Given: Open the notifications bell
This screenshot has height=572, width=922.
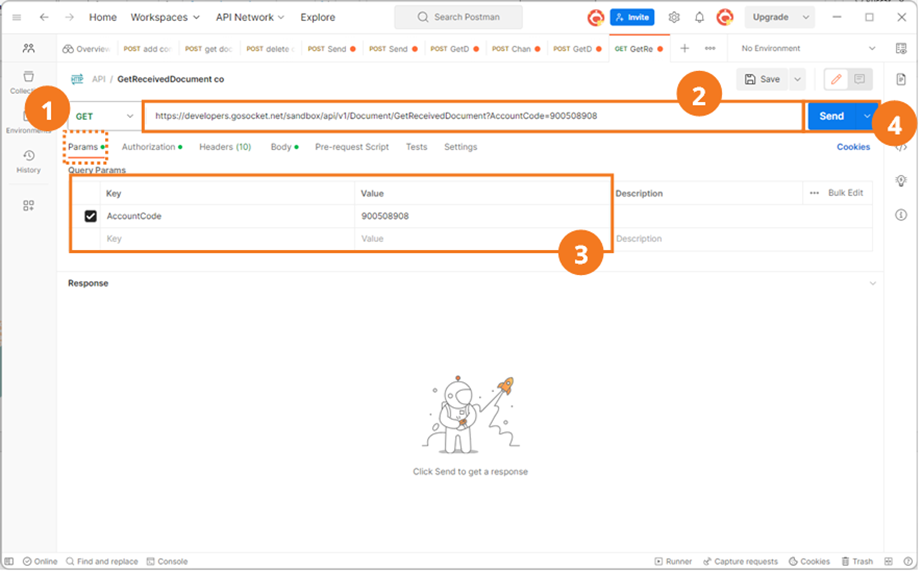Looking at the screenshot, I should pos(699,18).
